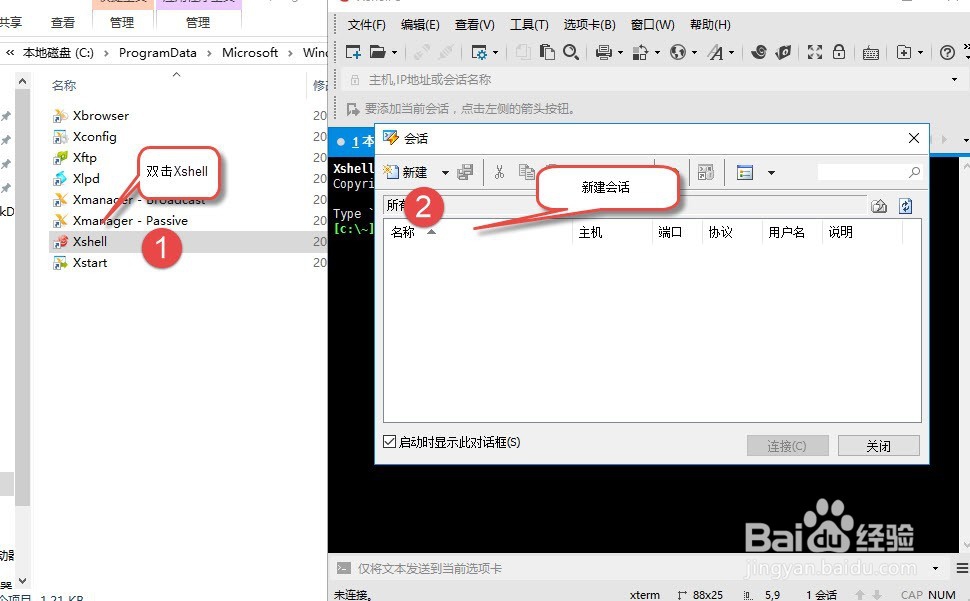Expand the host address field dropdown arrow
The image size is (970, 601).
pyautogui.click(x=955, y=77)
